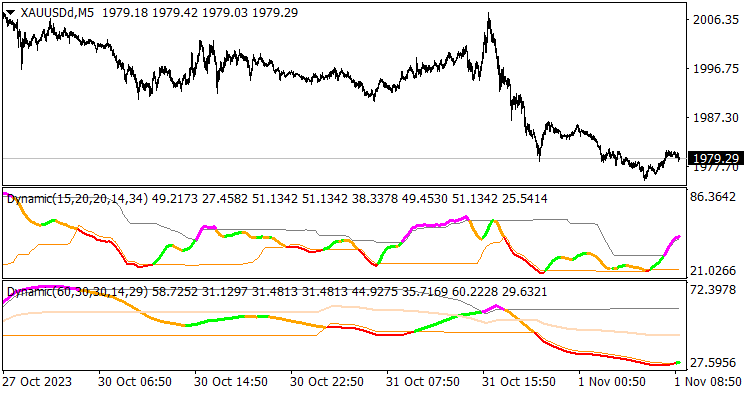Click the 31 Oct 15:50 time axis label
The image size is (750, 394).
(519, 382)
